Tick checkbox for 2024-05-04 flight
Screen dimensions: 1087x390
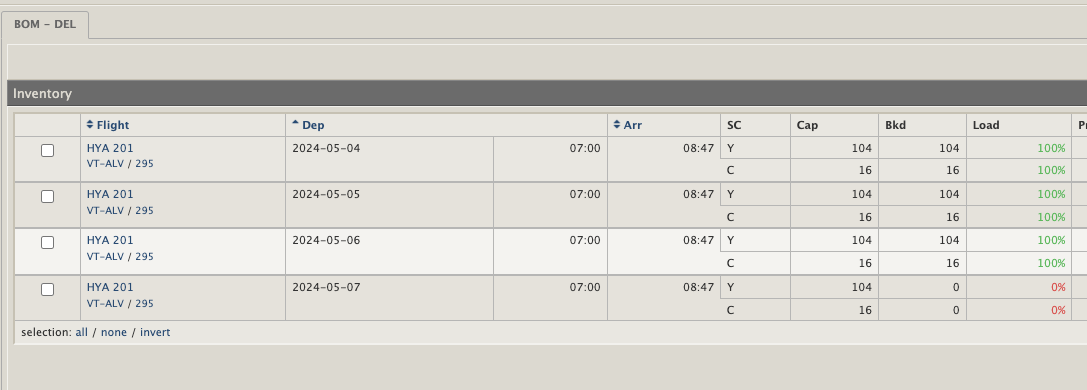tap(47, 150)
